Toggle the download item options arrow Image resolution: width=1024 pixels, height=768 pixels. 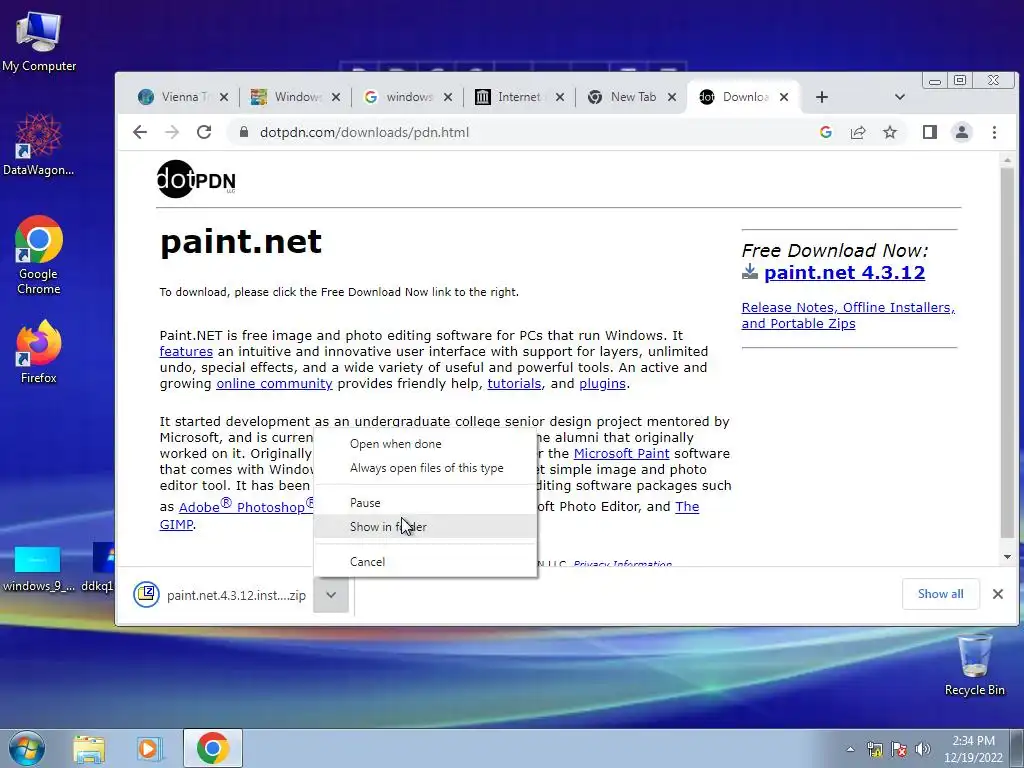331,595
